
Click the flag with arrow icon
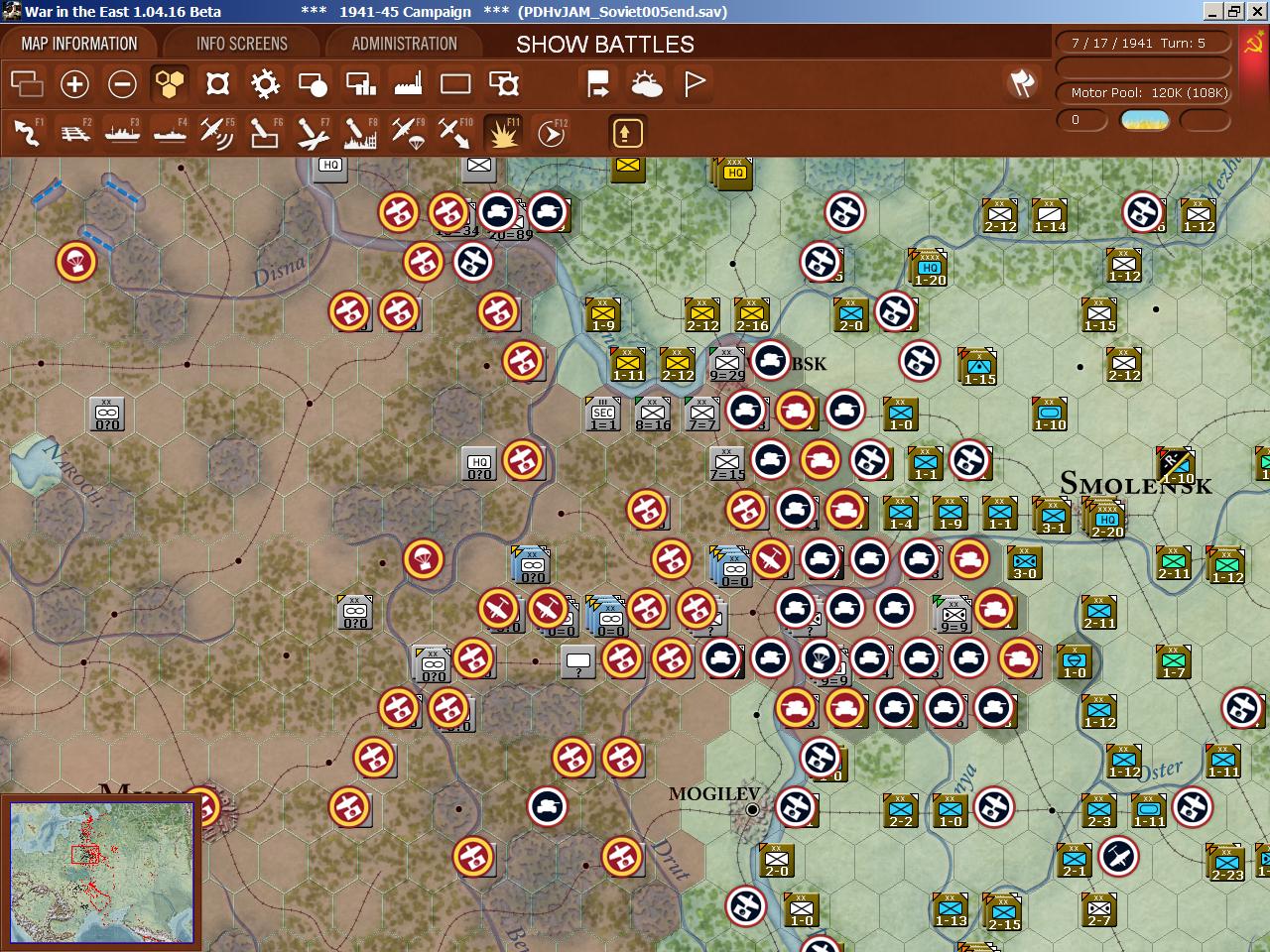598,84
